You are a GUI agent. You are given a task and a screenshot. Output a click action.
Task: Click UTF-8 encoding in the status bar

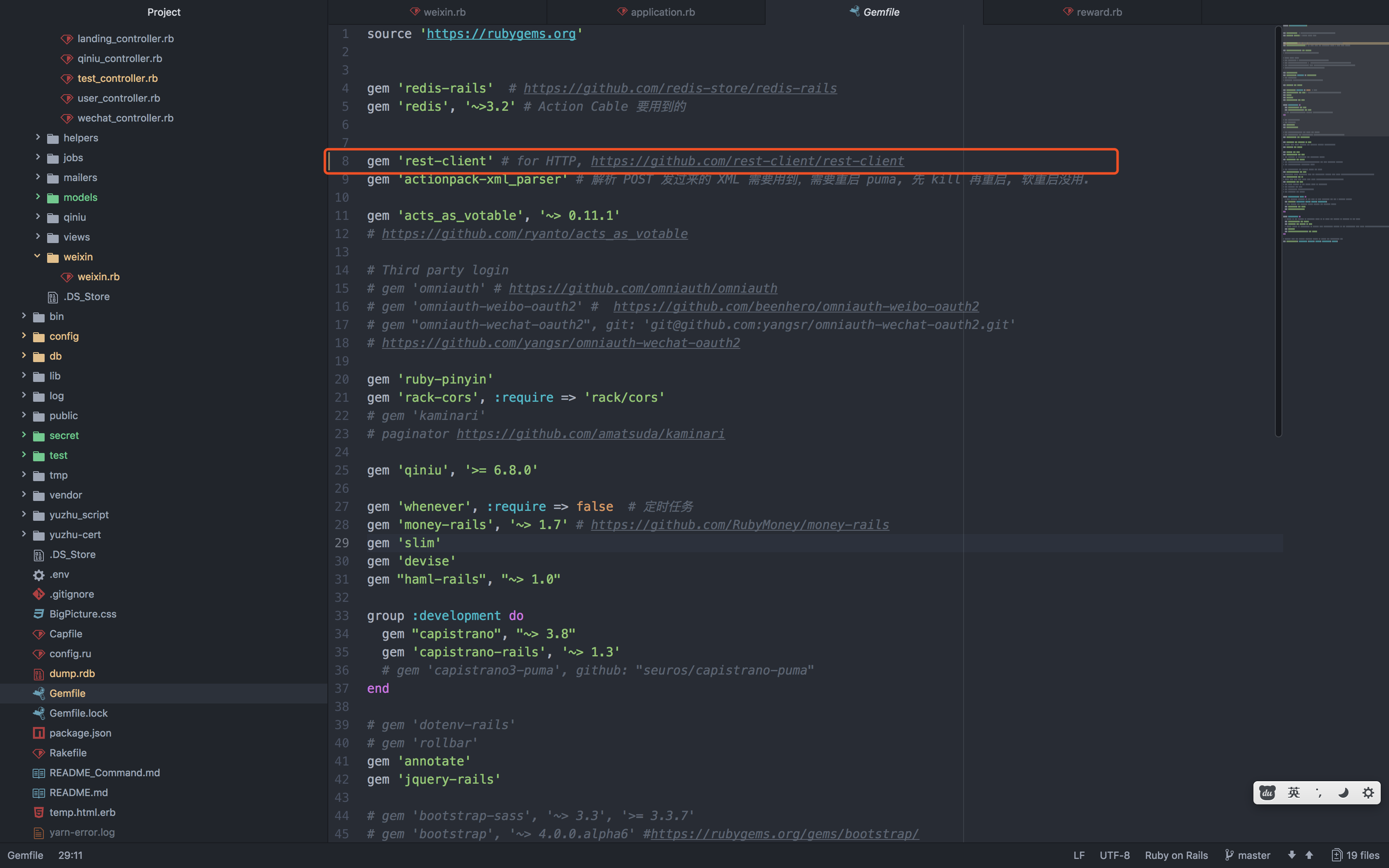click(1115, 855)
